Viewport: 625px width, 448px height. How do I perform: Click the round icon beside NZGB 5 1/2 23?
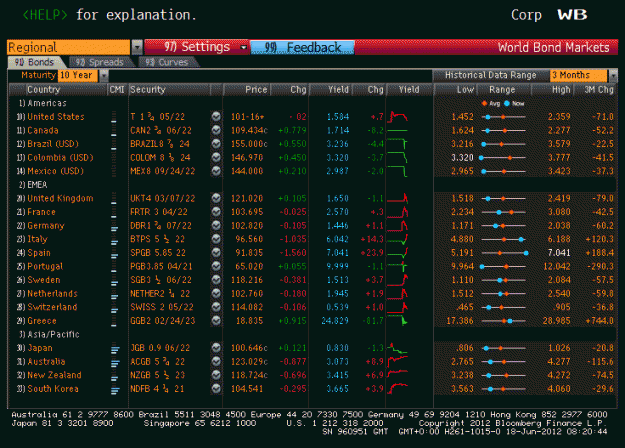click(216, 375)
